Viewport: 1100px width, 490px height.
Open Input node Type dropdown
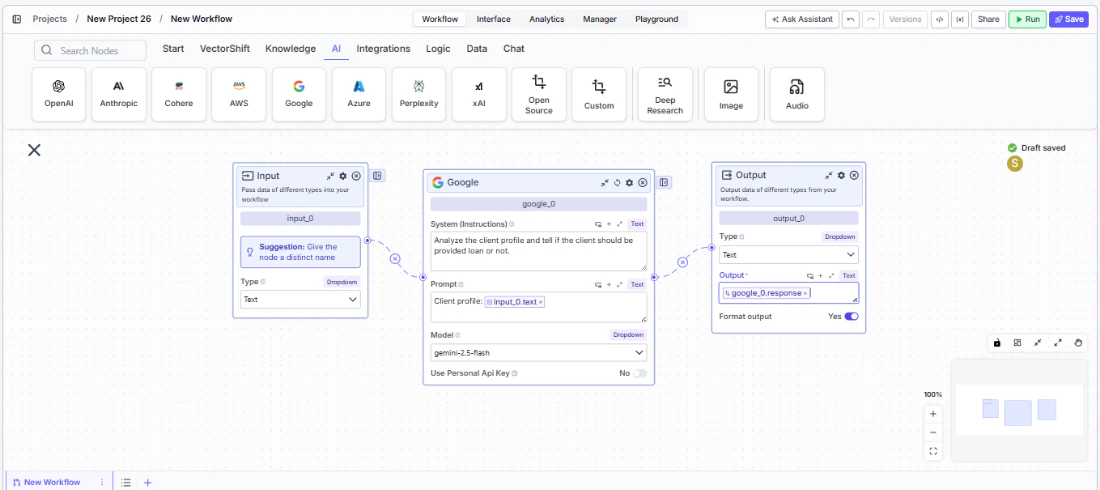click(x=300, y=300)
